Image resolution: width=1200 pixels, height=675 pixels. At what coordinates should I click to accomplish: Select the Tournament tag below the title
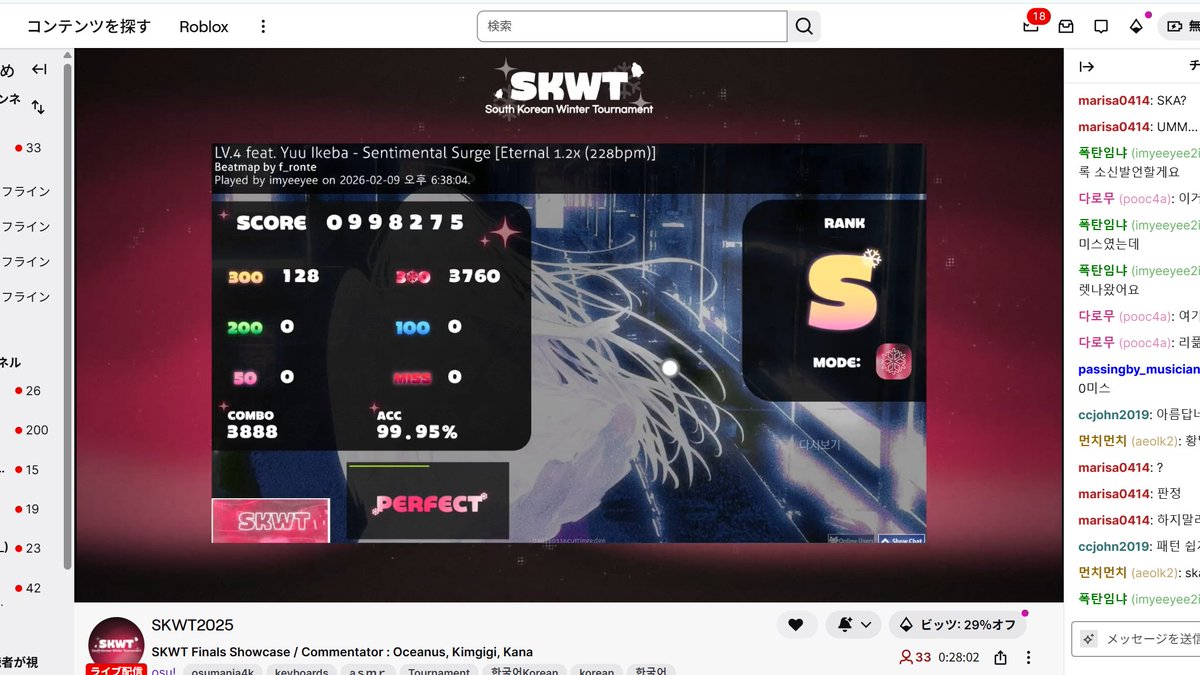[439, 671]
